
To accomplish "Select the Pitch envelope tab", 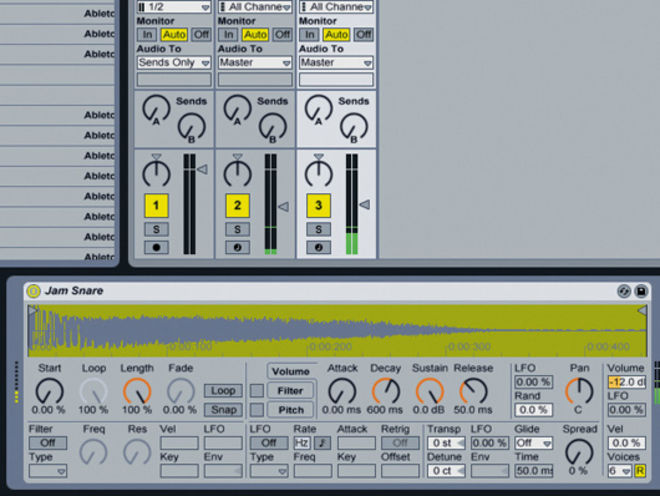I will (x=290, y=410).
